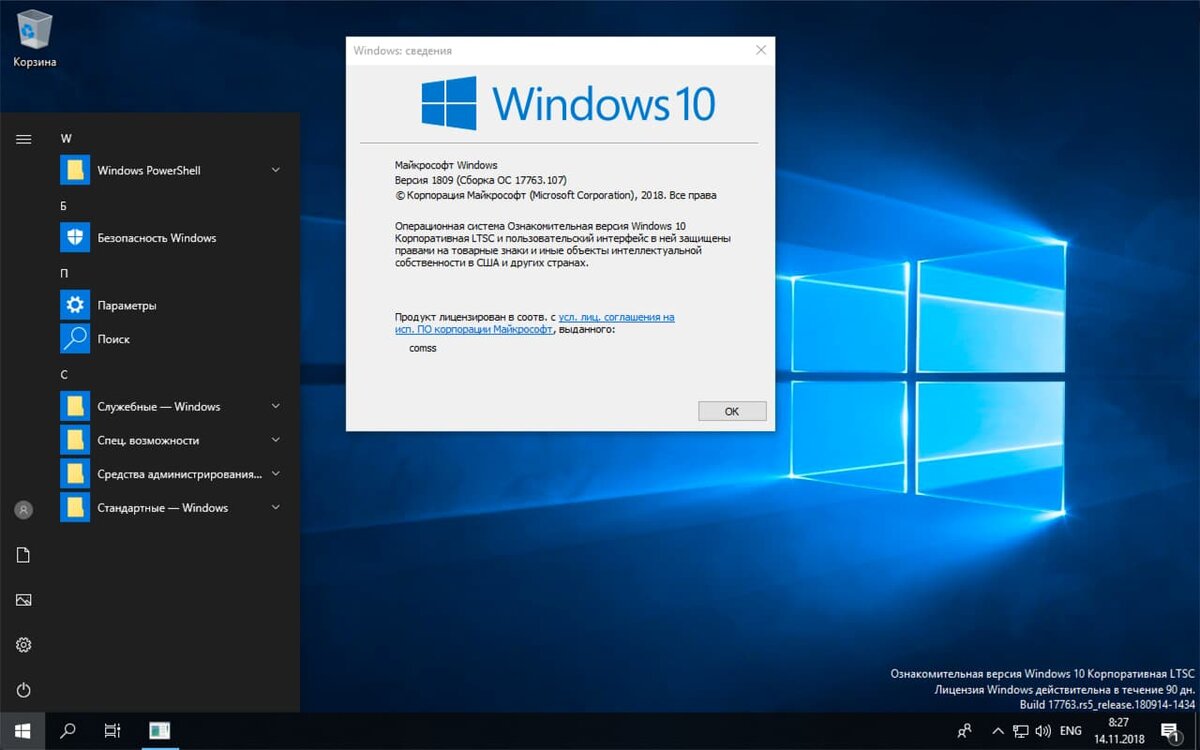Open Спец. возможности folder icon
Viewport: 1200px width, 750px height.
click(75, 440)
